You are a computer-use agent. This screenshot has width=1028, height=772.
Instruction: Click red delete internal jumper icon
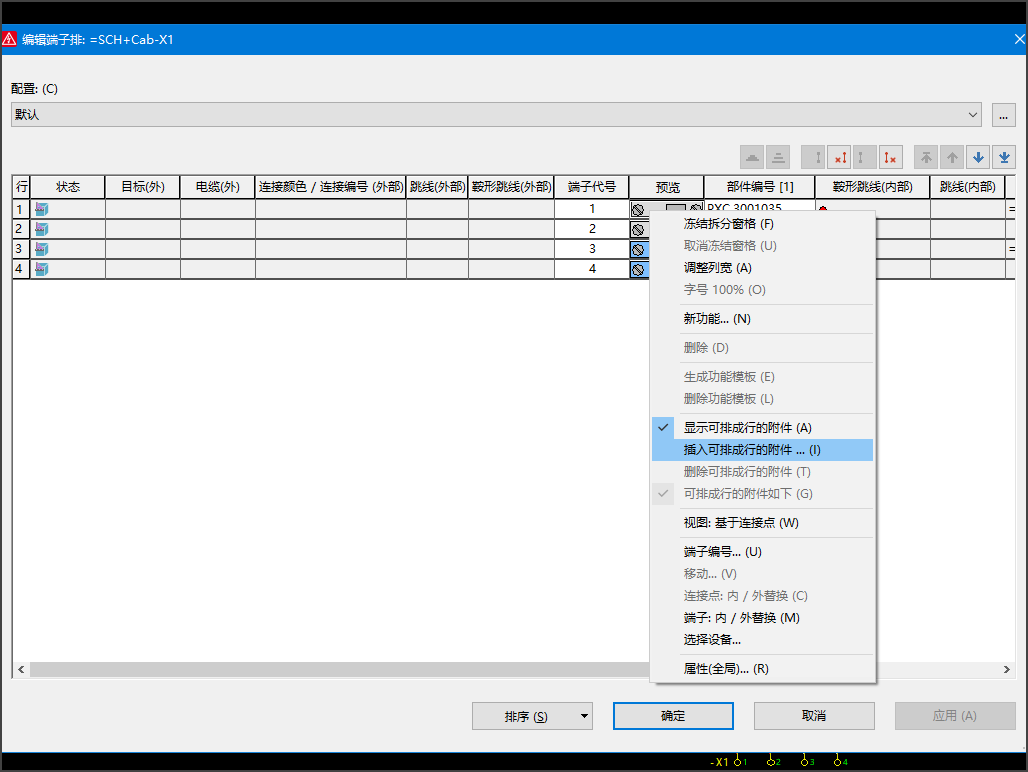tap(890, 157)
